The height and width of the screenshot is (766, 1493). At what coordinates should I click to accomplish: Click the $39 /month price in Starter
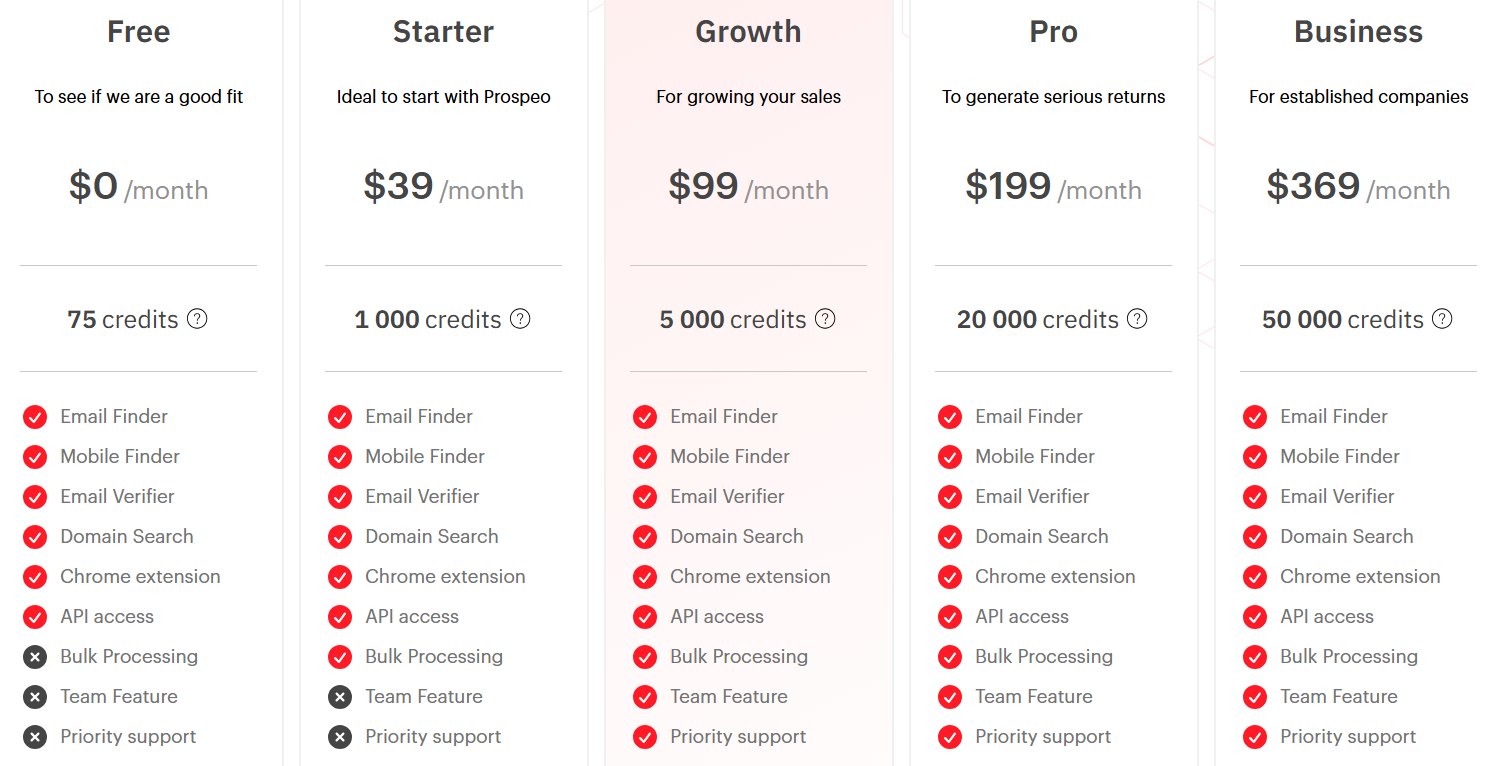[443, 188]
